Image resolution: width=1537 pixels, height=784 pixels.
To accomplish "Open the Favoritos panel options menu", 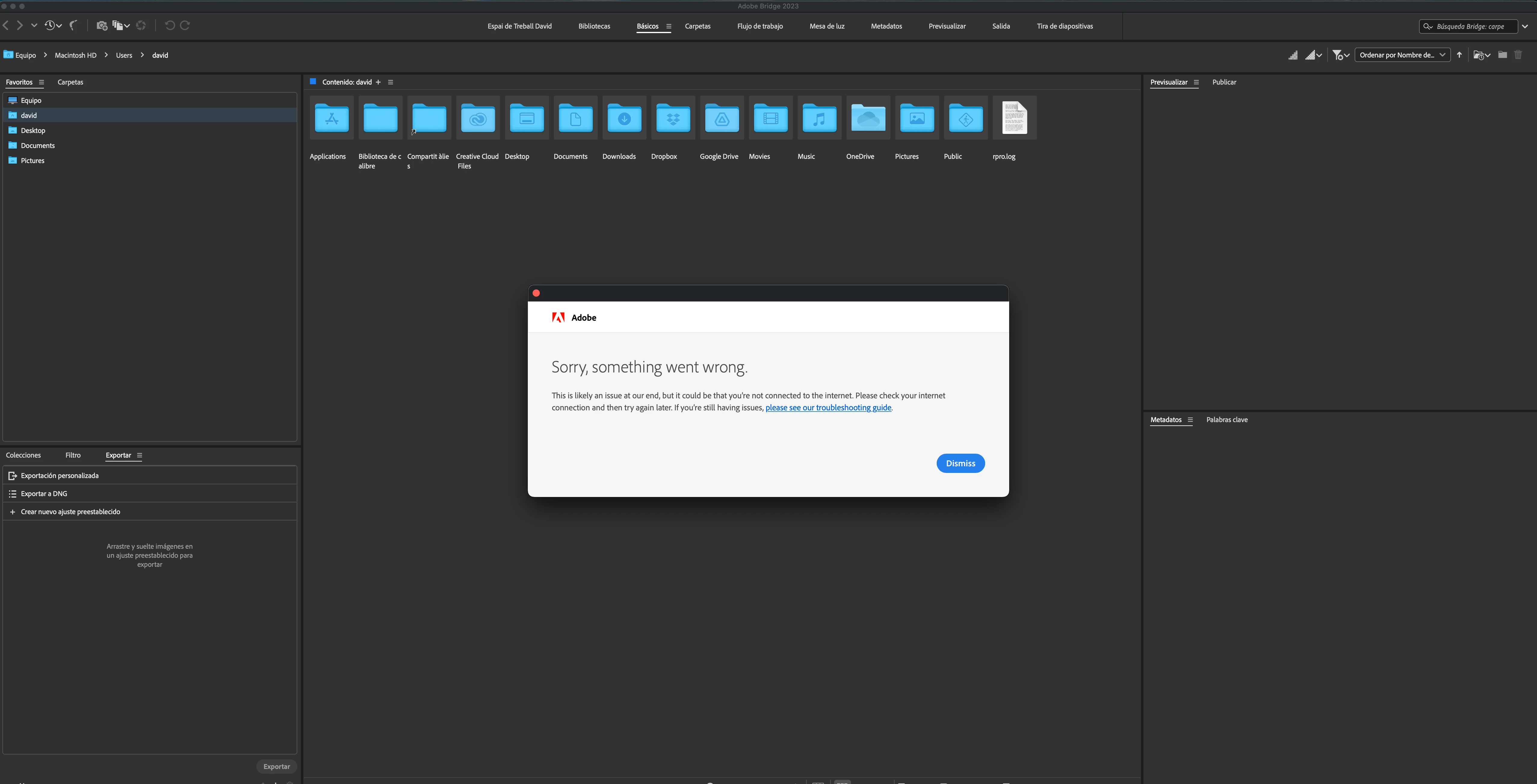I will pos(41,82).
